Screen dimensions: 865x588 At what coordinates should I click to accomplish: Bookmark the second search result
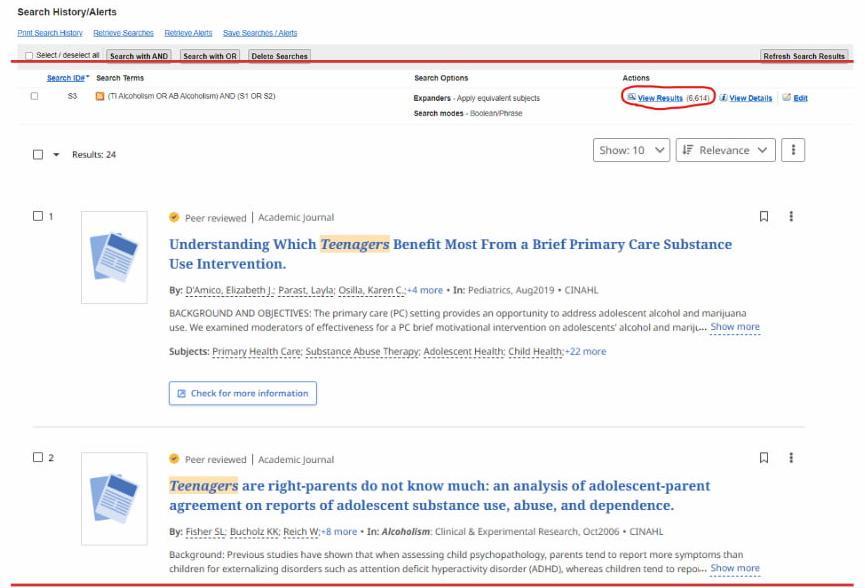tap(764, 458)
